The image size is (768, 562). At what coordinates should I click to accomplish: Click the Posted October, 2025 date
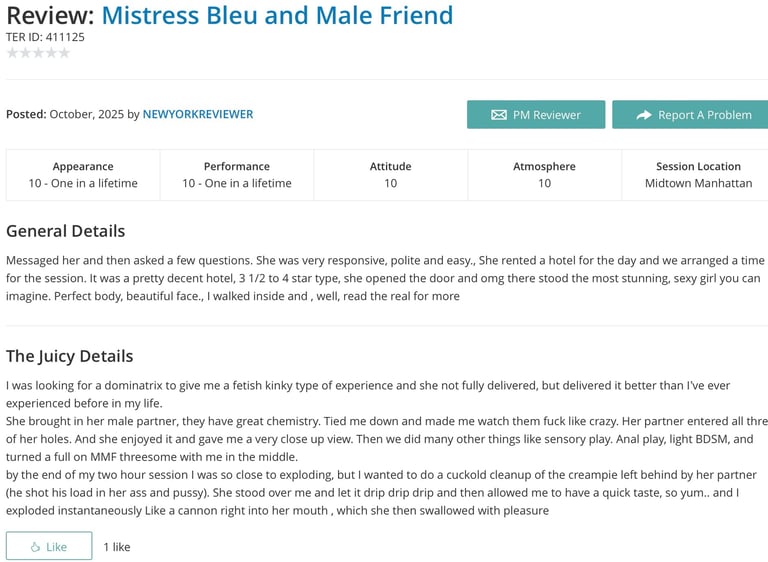pos(86,114)
